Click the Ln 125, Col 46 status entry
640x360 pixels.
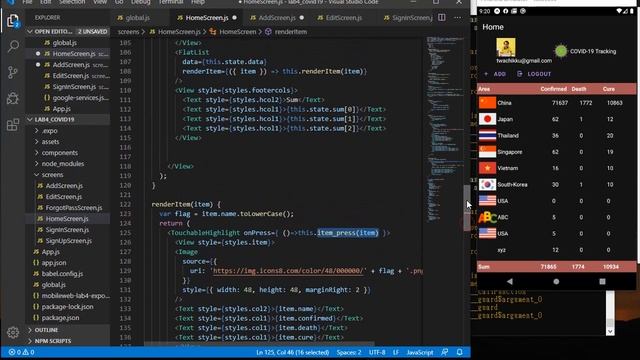tap(292, 352)
